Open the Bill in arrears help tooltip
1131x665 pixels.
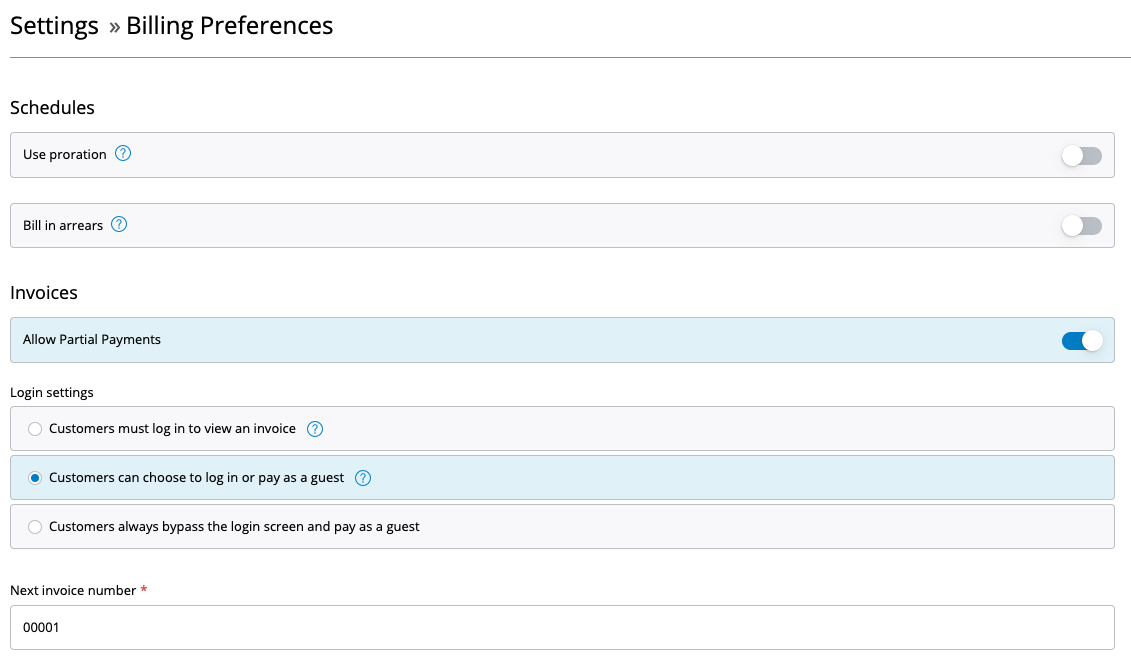[119, 224]
